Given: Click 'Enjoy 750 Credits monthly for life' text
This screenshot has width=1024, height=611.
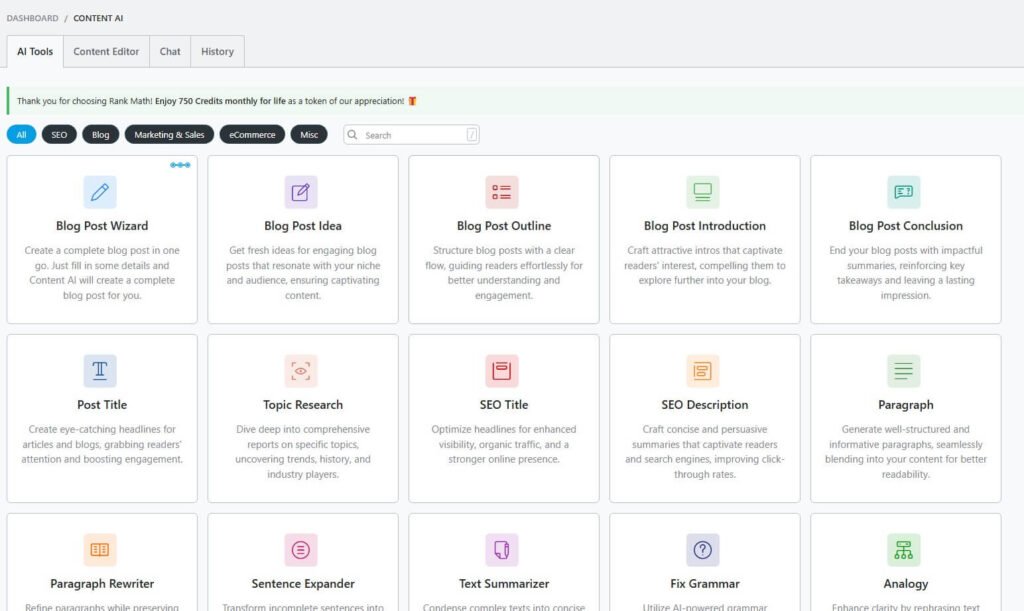Looking at the screenshot, I should tap(220, 101).
